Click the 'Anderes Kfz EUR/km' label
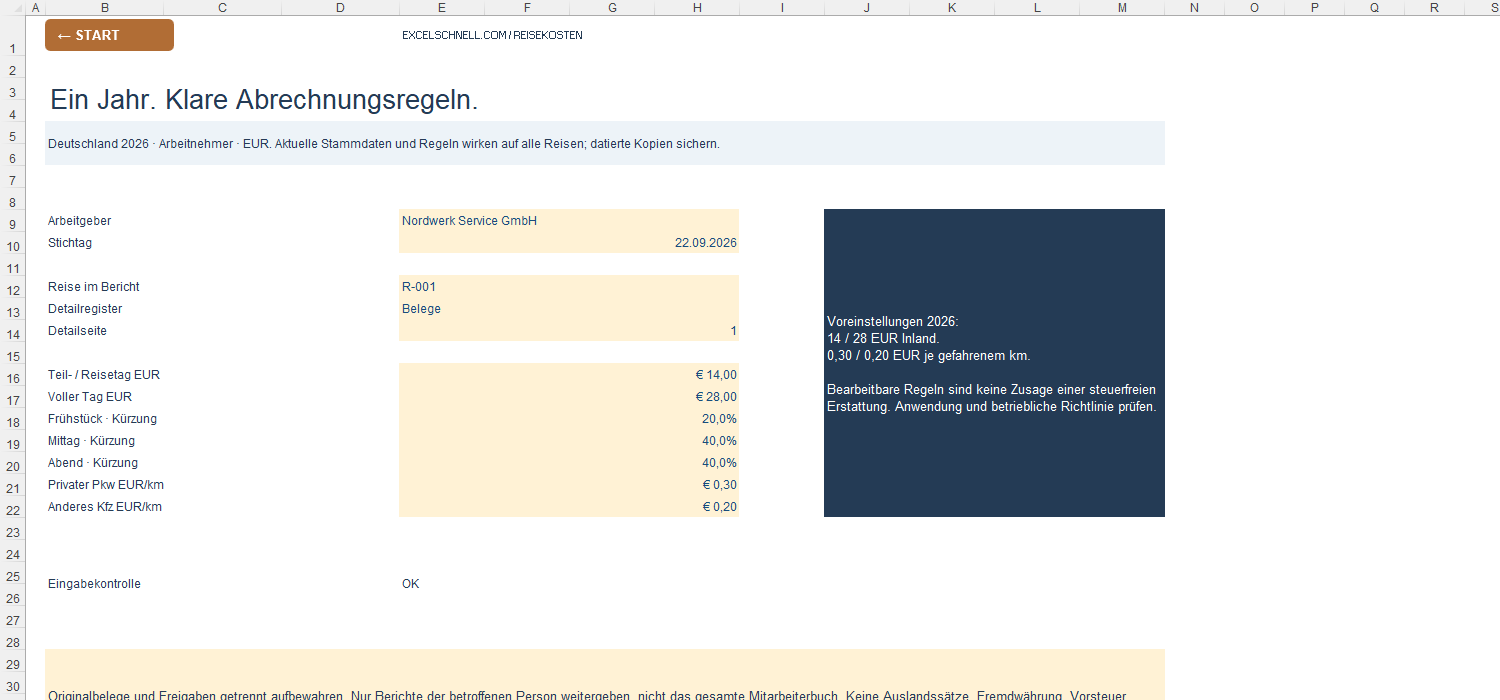Screen dimensions: 1500x700 coord(105,507)
